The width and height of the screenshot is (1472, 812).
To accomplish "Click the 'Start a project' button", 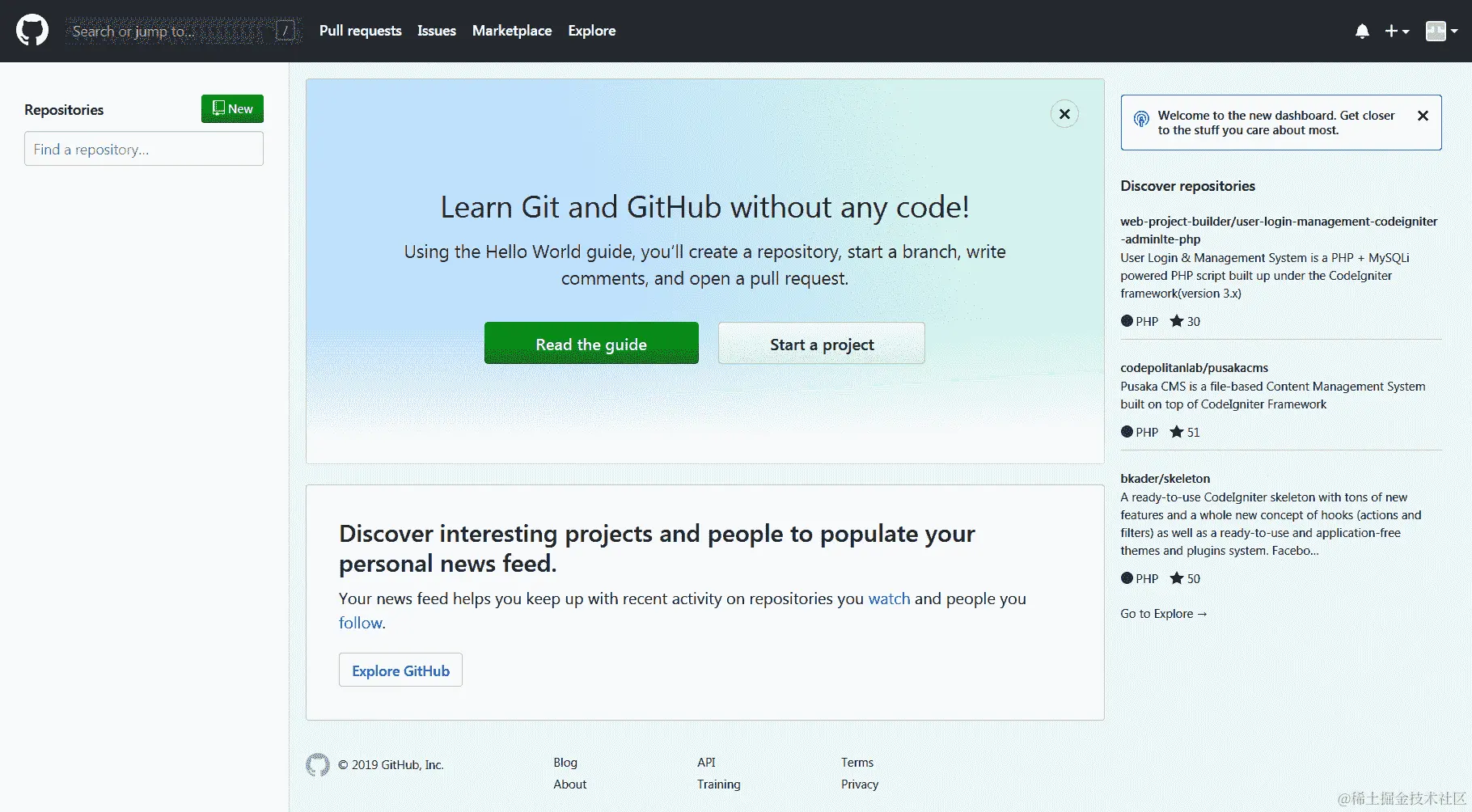I will coord(822,344).
